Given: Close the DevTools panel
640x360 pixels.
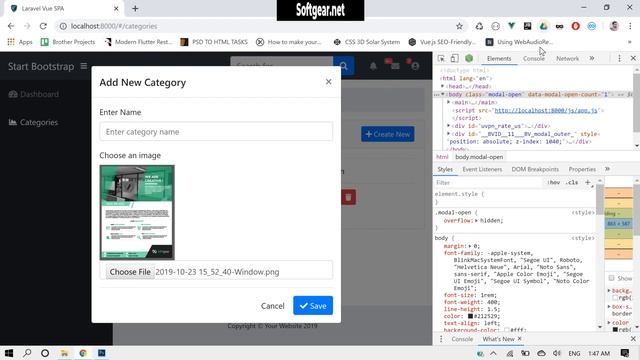Looking at the screenshot, I should (x=633, y=58).
